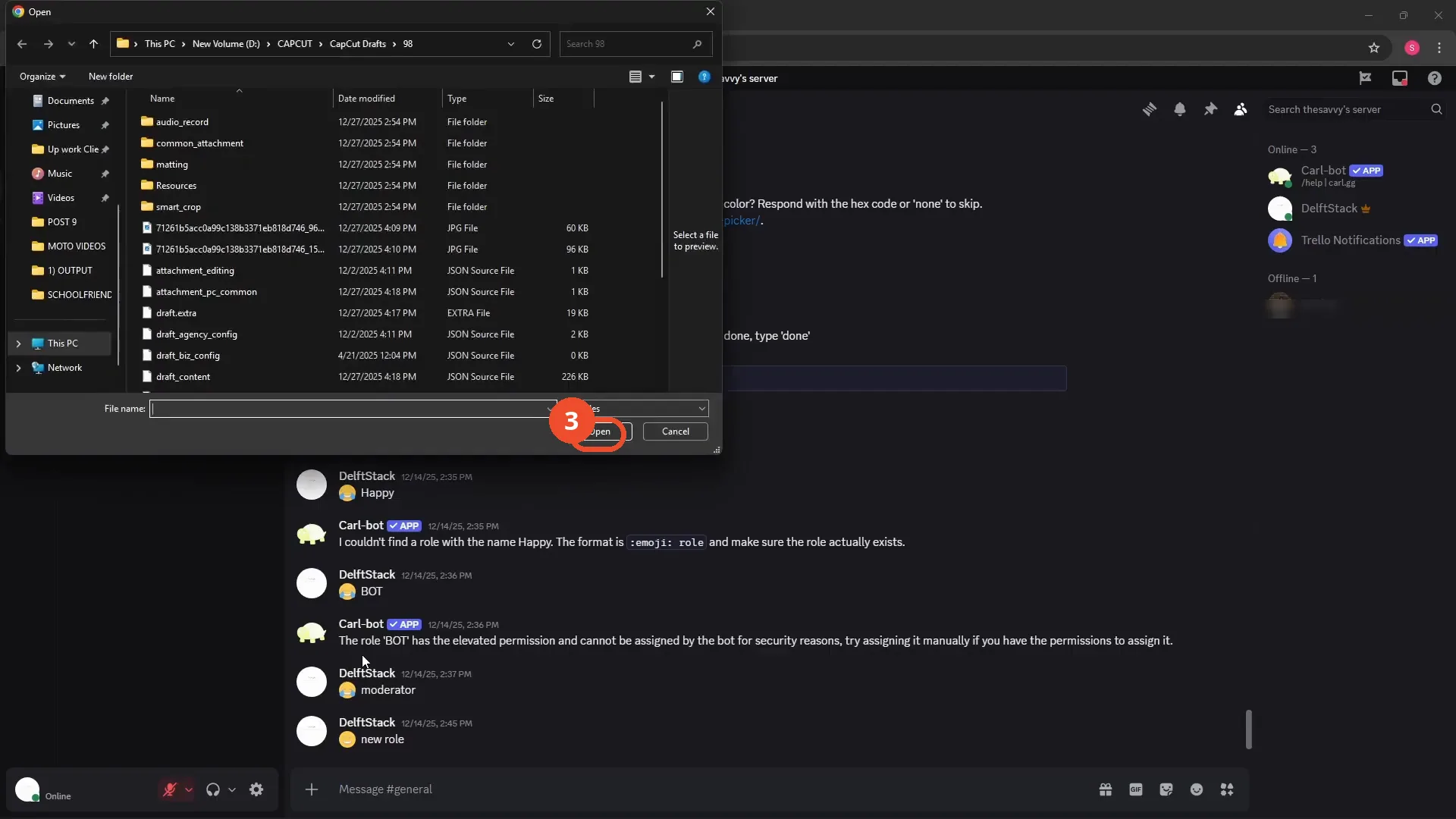Screen dimensions: 1456x819
Task: Show pinned messages in Discord
Action: pos(1210,109)
